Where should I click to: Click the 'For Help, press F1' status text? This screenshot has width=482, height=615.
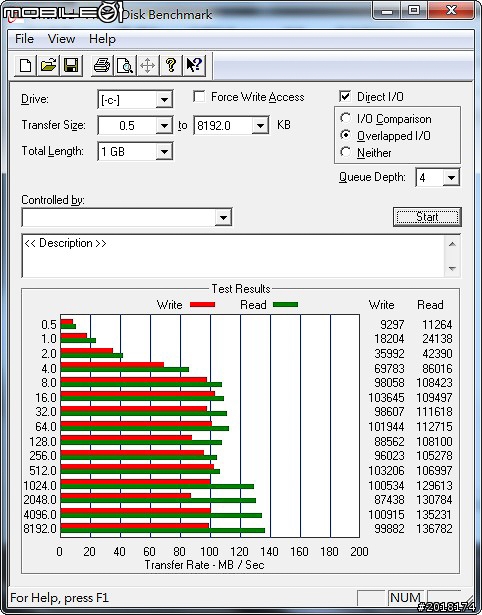(59, 598)
